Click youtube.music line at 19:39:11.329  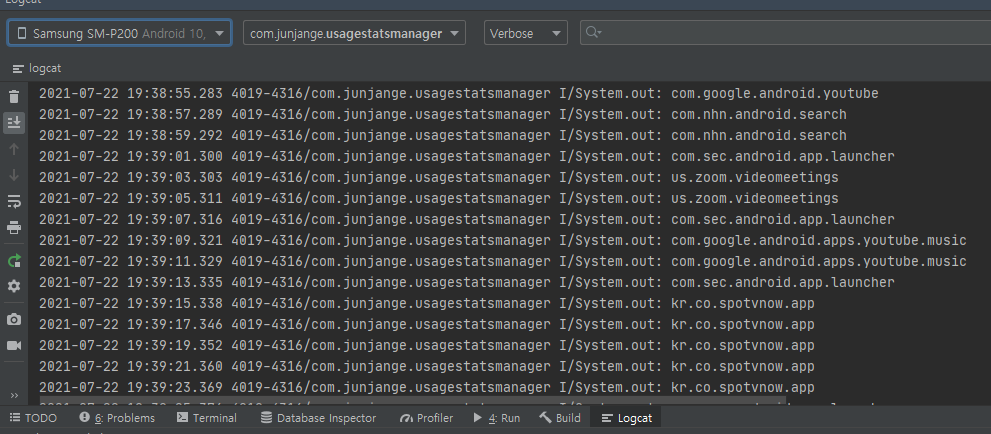[x=503, y=261]
